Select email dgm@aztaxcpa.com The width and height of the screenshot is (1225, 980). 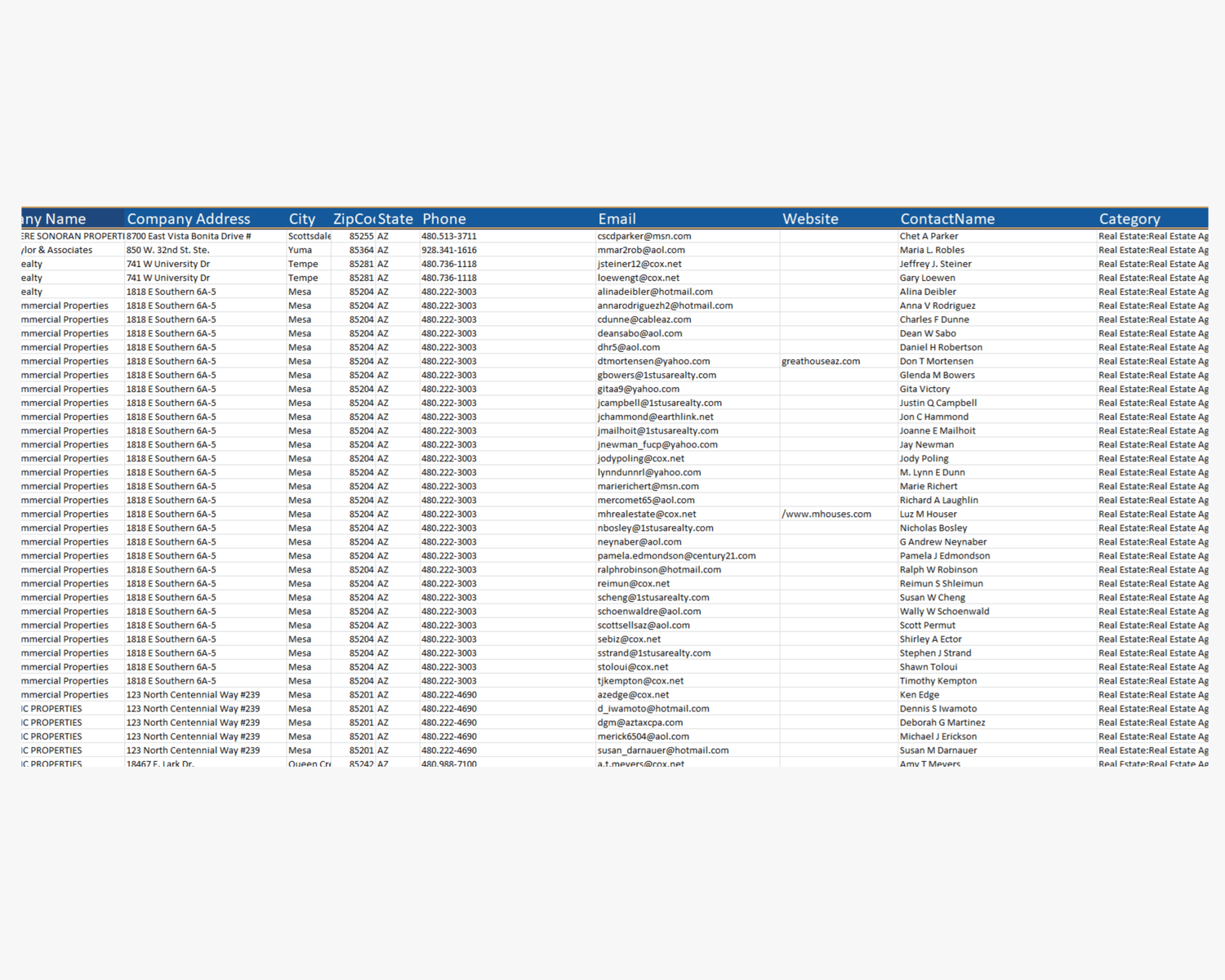[x=640, y=722]
